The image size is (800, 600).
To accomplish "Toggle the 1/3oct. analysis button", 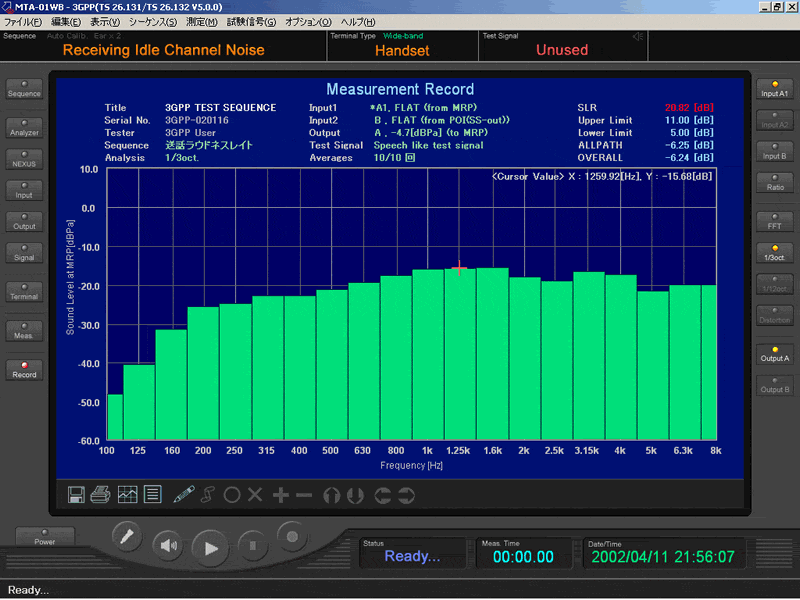I will [x=775, y=253].
